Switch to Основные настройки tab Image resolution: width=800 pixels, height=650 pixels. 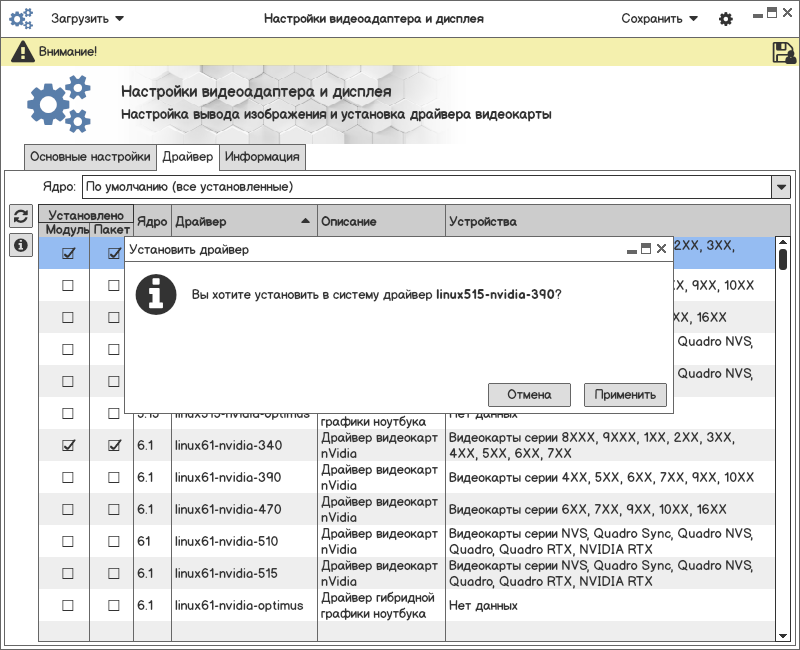coord(90,157)
